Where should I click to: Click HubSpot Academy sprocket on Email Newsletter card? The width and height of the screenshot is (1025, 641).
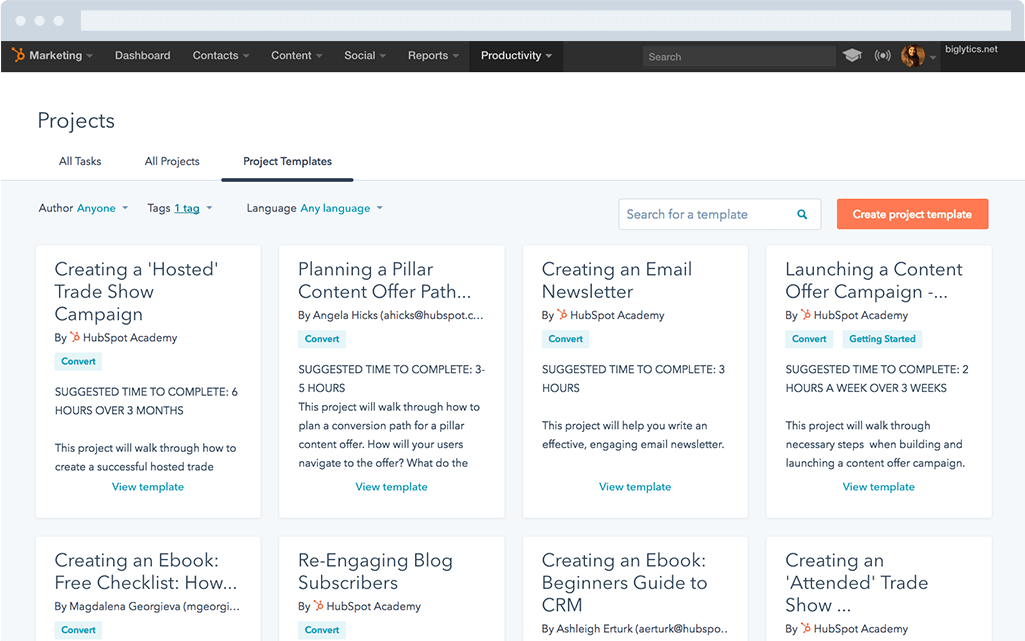562,315
